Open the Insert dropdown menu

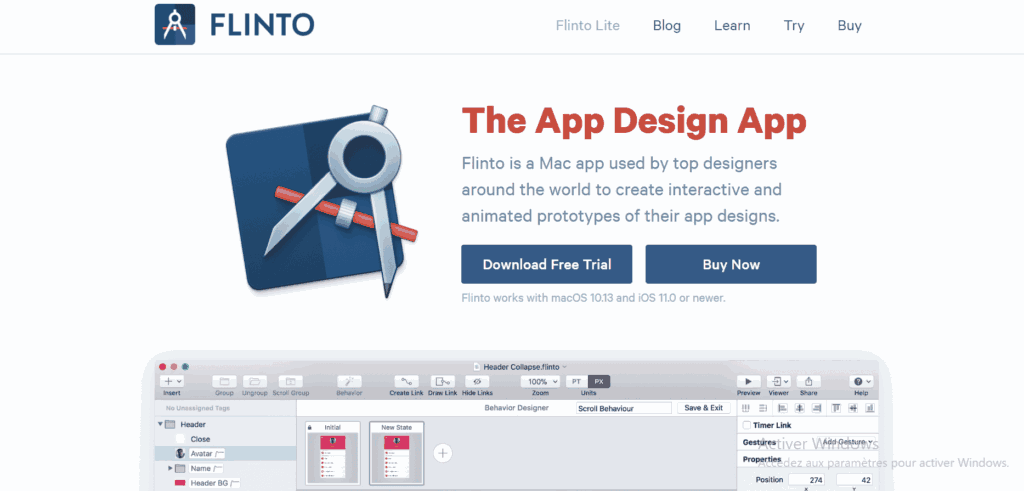[x=172, y=381]
